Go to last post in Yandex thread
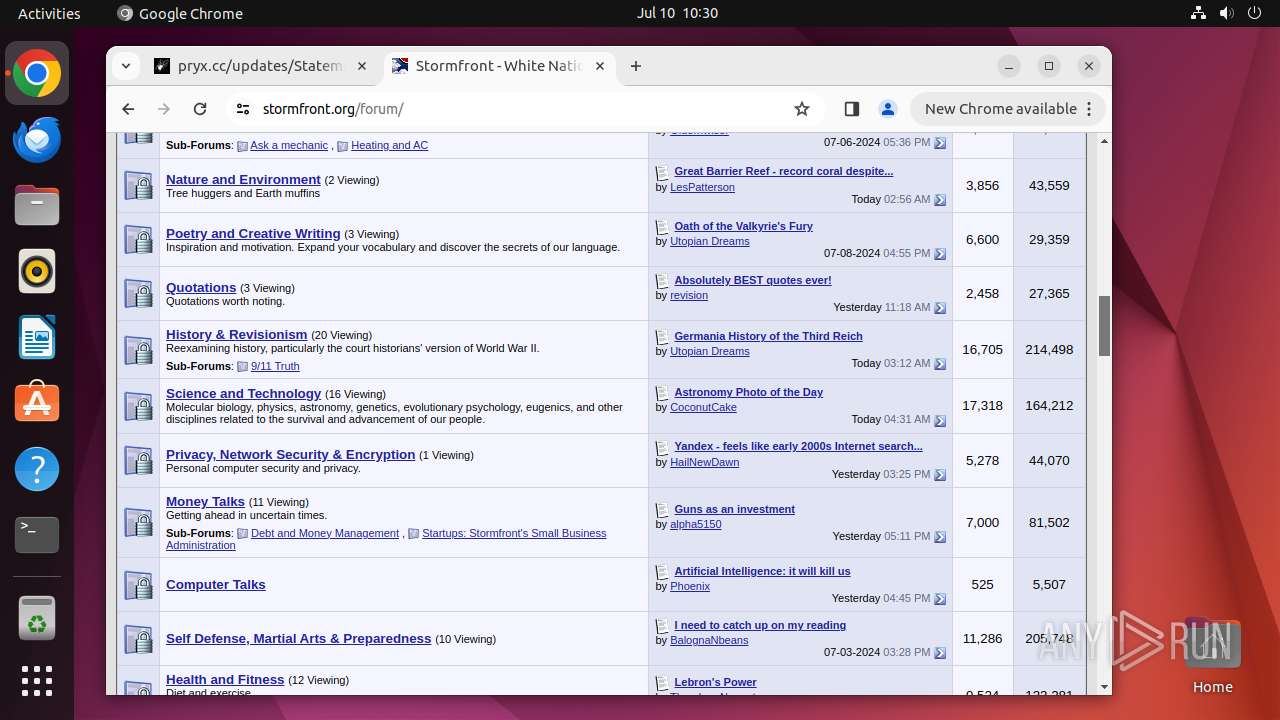 click(940, 475)
